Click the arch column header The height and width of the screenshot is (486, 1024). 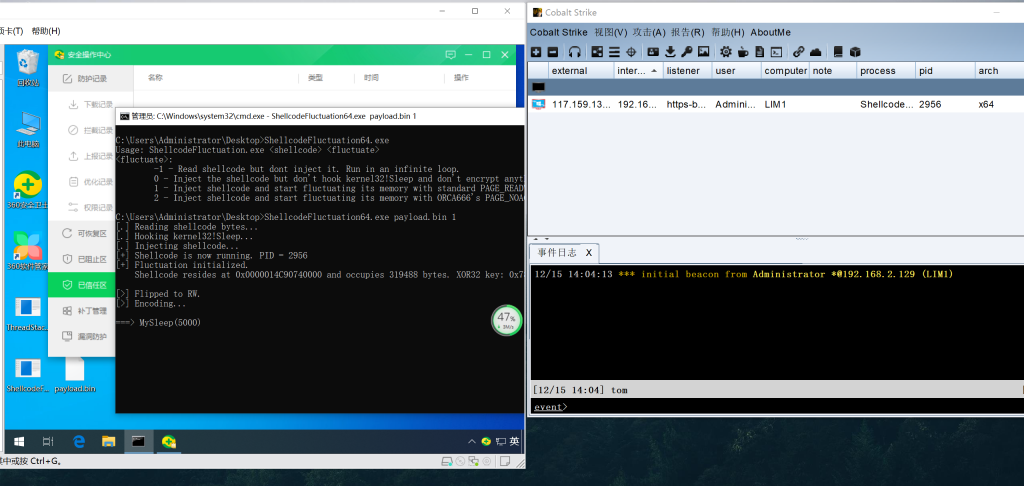click(x=999, y=71)
